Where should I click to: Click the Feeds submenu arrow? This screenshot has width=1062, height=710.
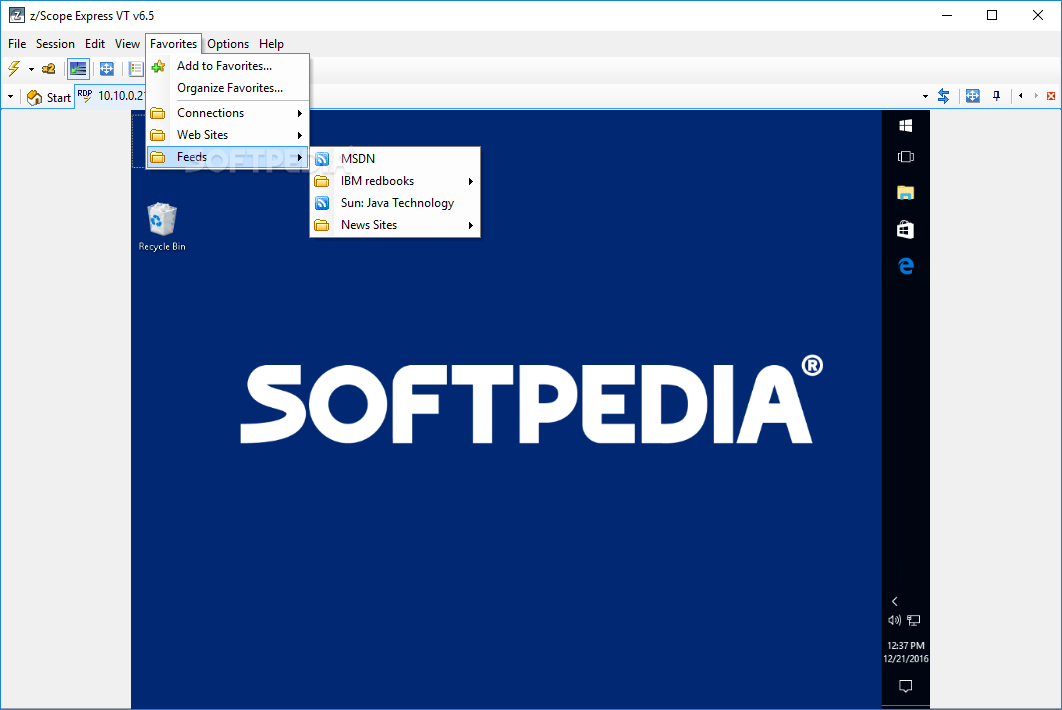299,157
